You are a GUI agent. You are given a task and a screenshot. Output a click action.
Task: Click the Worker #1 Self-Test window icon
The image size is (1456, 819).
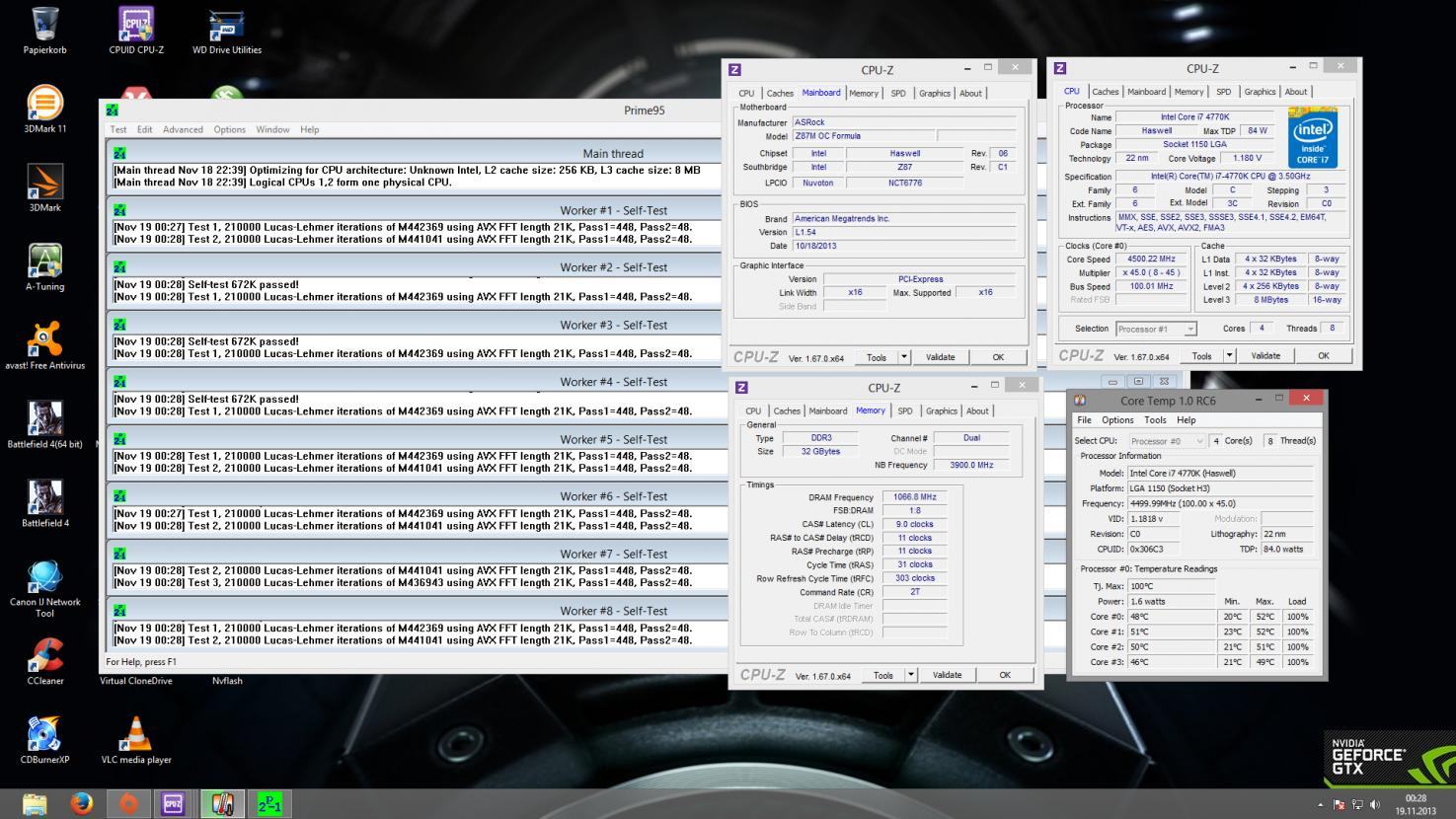click(119, 210)
